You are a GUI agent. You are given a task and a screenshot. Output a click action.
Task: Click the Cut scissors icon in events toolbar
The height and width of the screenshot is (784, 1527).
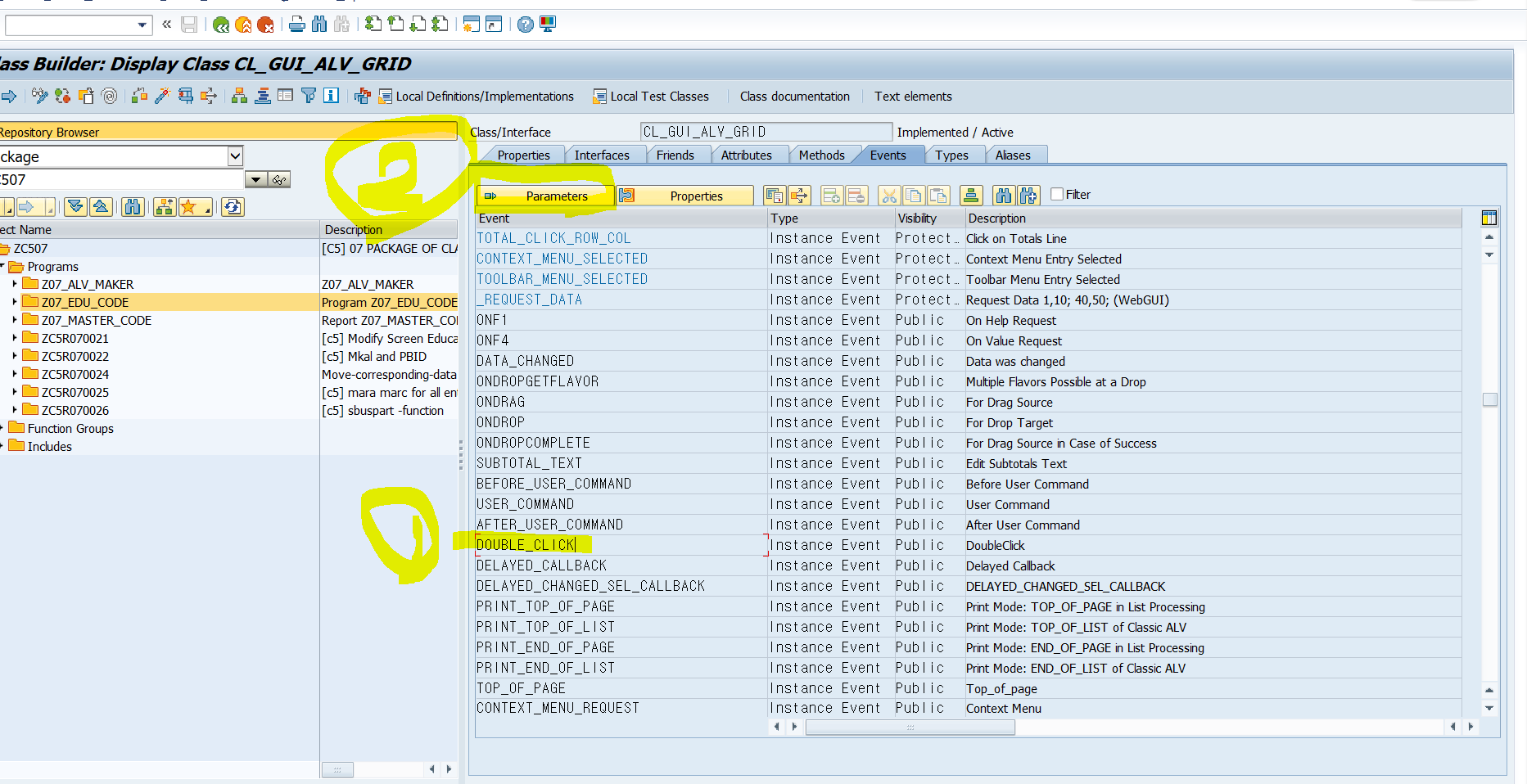click(x=889, y=195)
